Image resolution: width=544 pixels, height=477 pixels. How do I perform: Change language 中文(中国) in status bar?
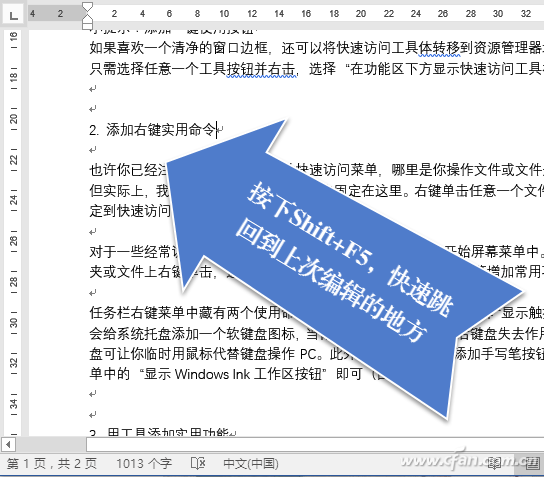250,463
